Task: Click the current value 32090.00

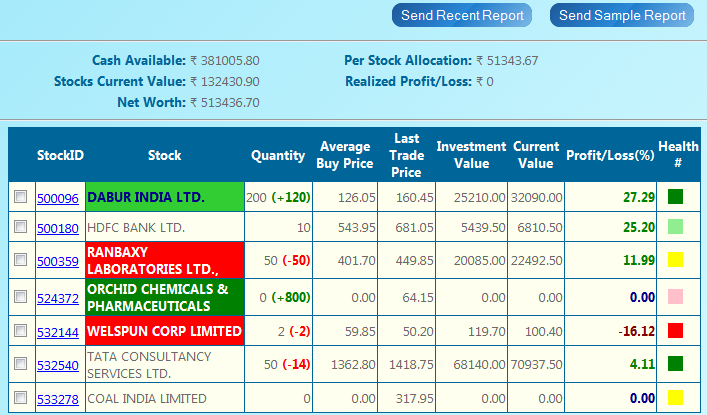Action: (537, 198)
